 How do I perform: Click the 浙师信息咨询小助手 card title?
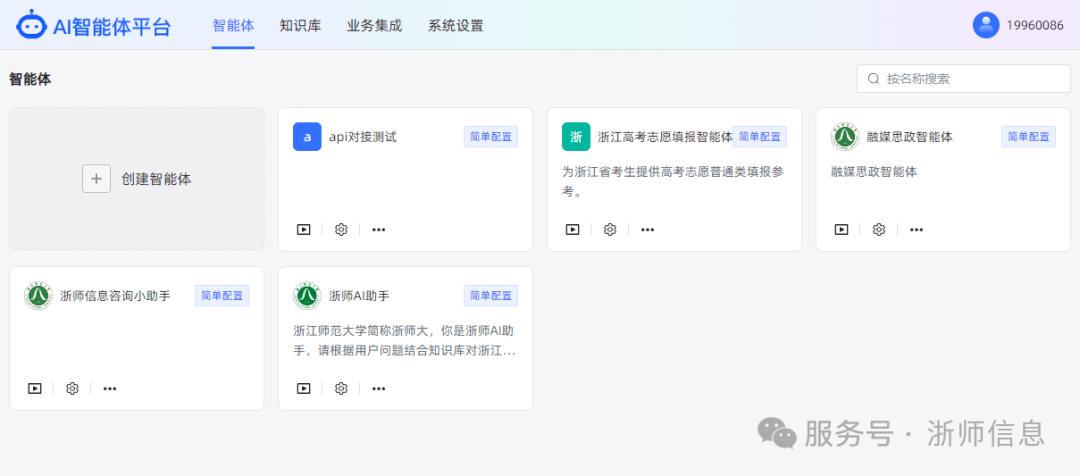115,296
